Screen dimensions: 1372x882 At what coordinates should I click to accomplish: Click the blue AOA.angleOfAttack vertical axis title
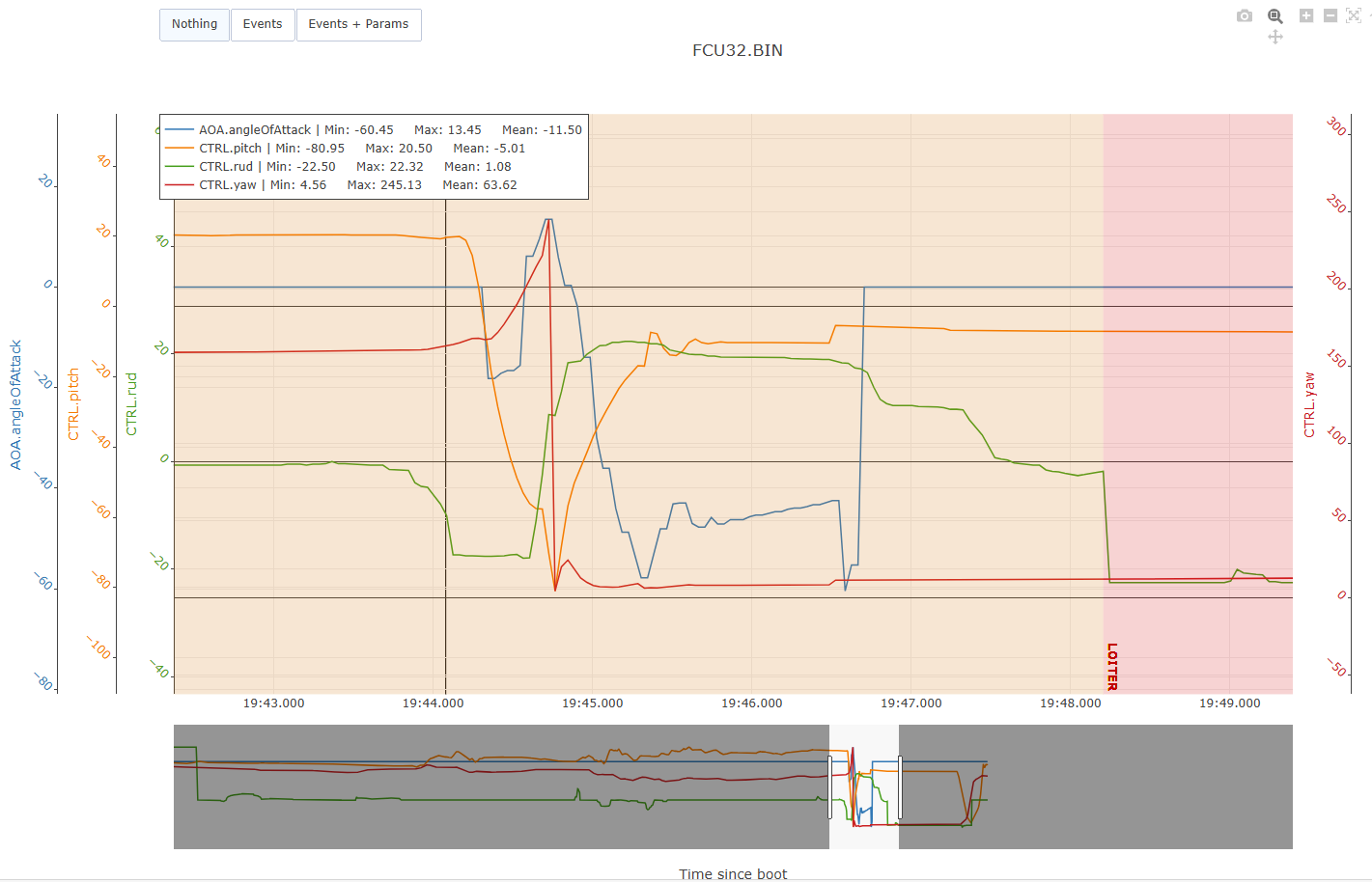click(x=15, y=404)
